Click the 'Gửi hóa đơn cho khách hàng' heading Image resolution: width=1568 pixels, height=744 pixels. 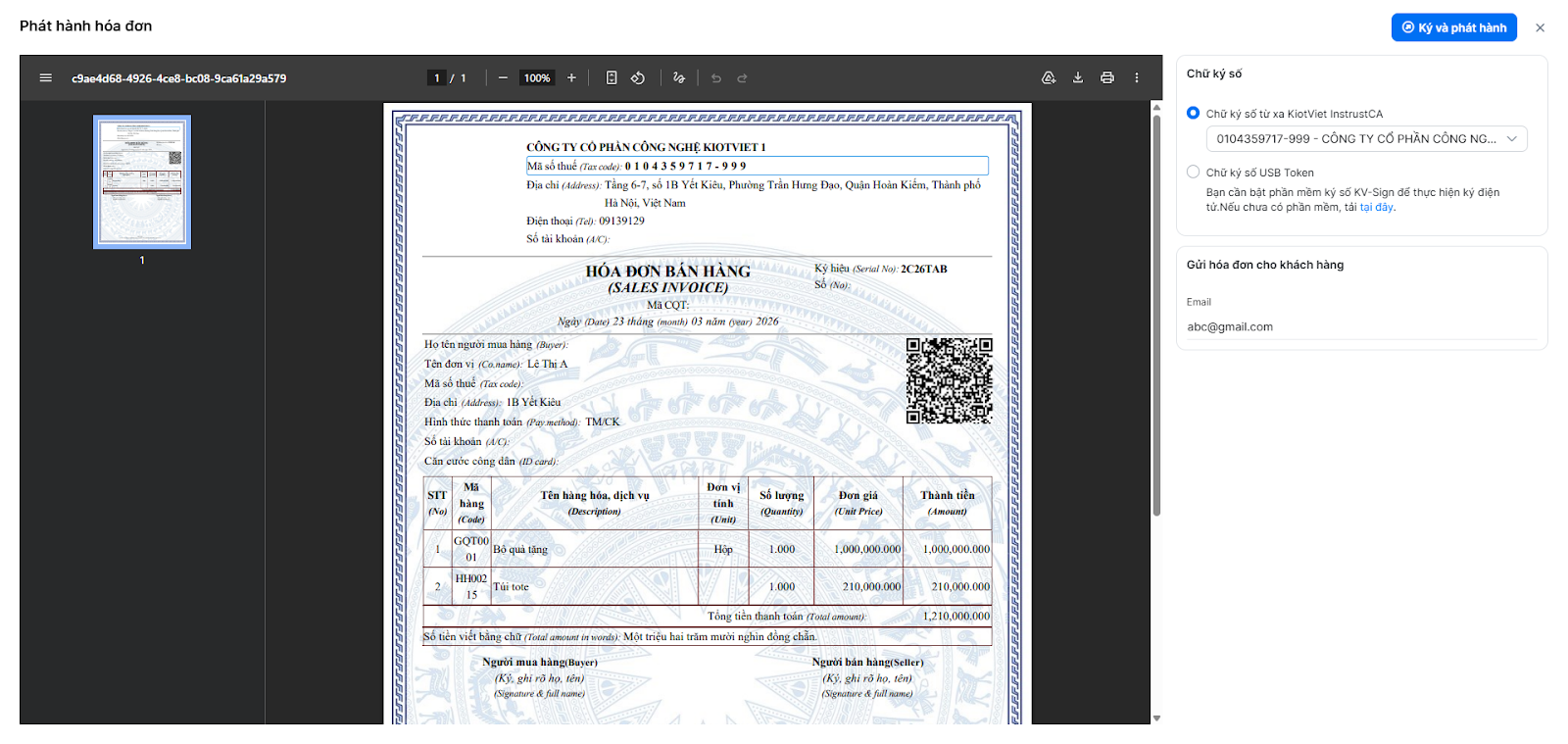click(x=1265, y=265)
